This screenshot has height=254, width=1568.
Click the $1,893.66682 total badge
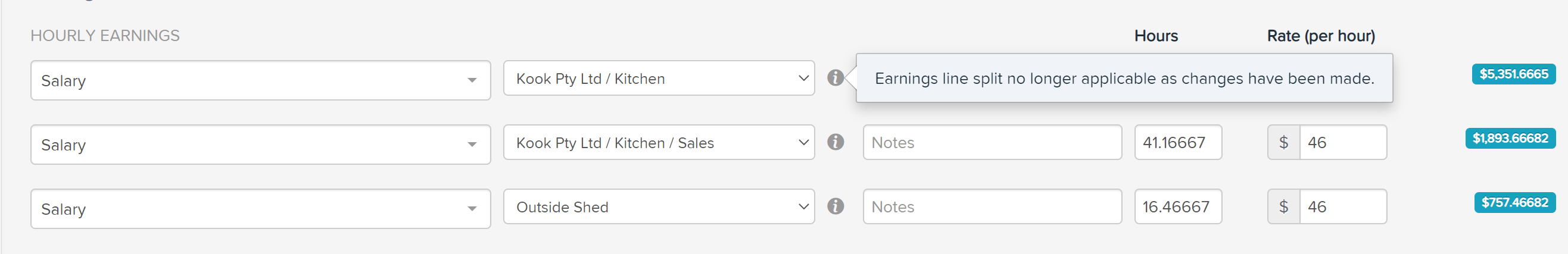coord(1510,139)
